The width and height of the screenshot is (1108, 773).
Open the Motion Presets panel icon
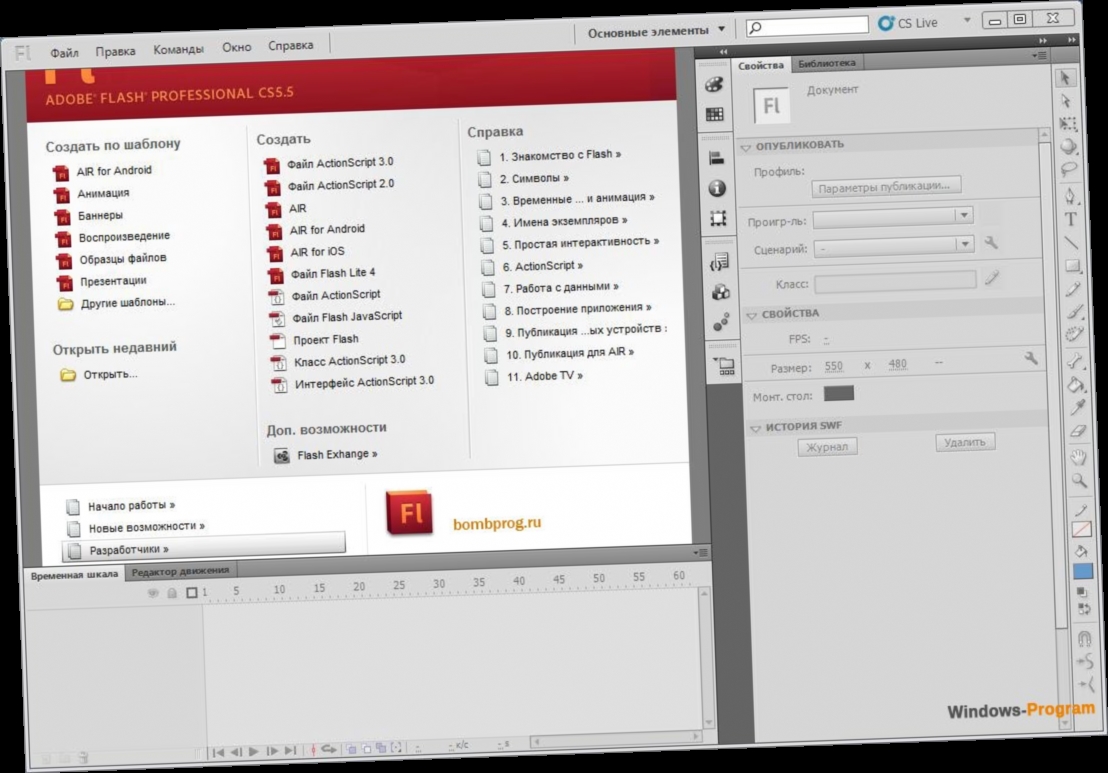[721, 323]
